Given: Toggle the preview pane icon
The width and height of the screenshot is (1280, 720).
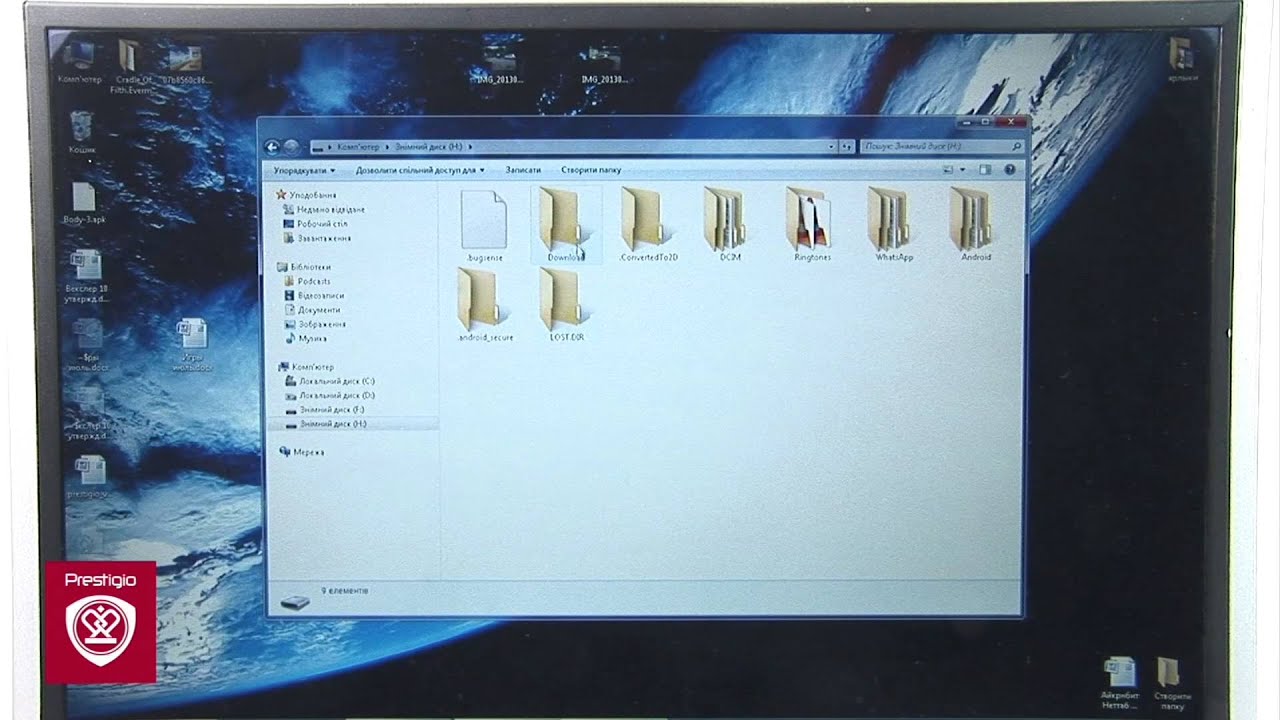Looking at the screenshot, I should pyautogui.click(x=985, y=170).
